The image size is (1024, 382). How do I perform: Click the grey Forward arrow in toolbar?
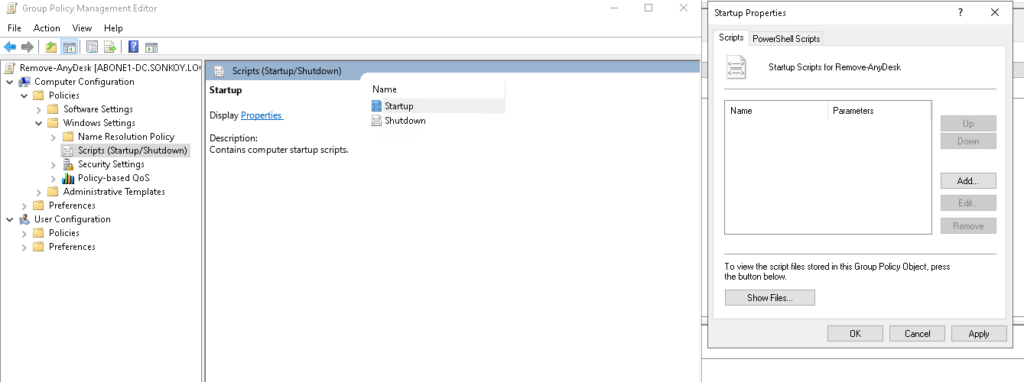click(x=27, y=47)
